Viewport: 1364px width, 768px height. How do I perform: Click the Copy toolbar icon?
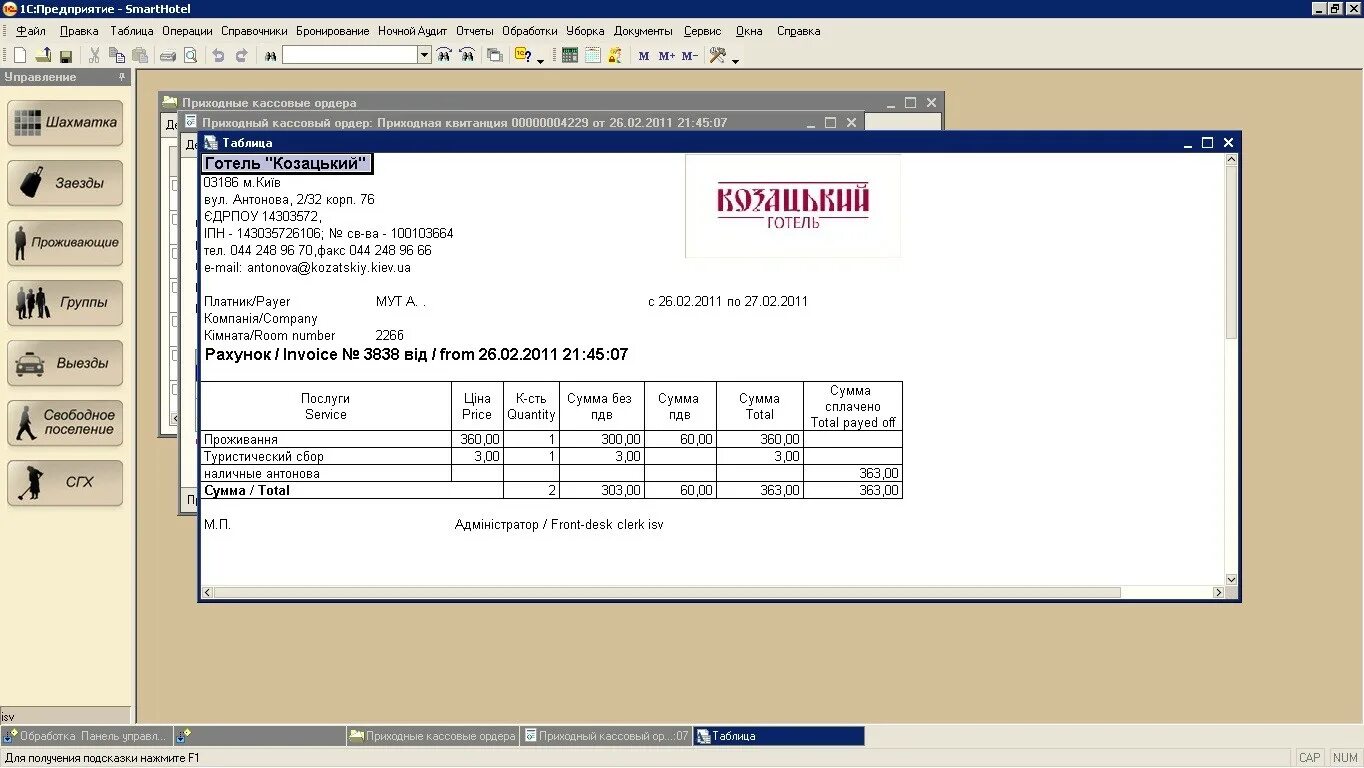(x=117, y=56)
